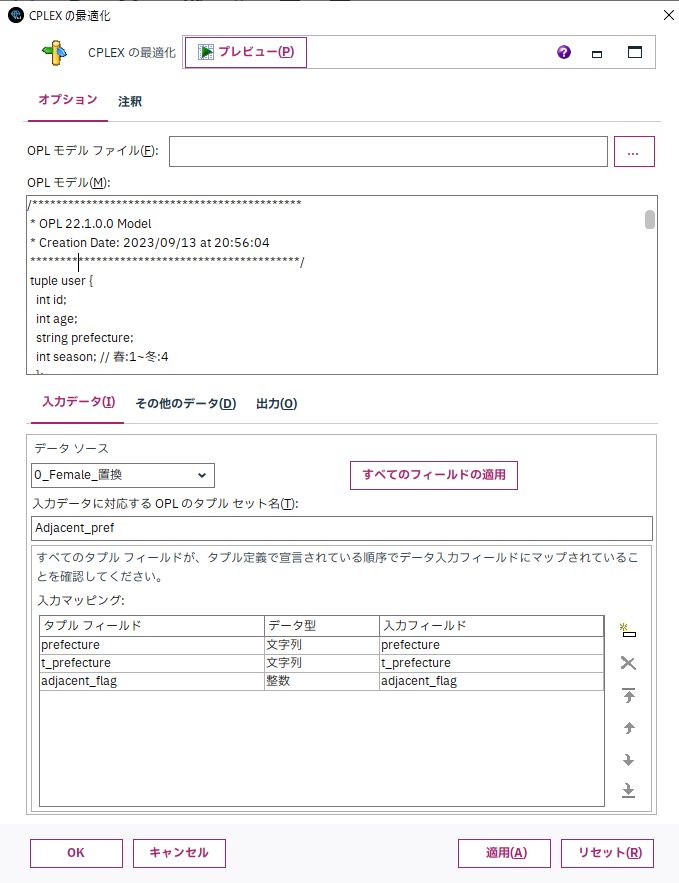Screen dimensions: 679x883
Task: Click the 'int age;' code line
Action: point(56,319)
